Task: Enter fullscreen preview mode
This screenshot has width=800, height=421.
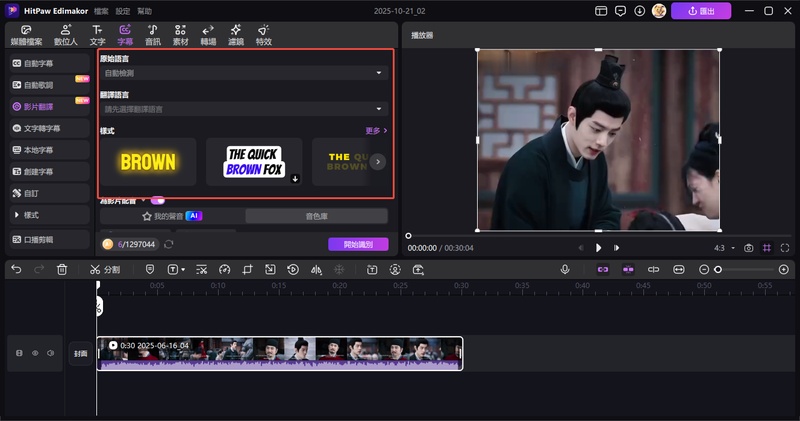Action: (x=786, y=247)
